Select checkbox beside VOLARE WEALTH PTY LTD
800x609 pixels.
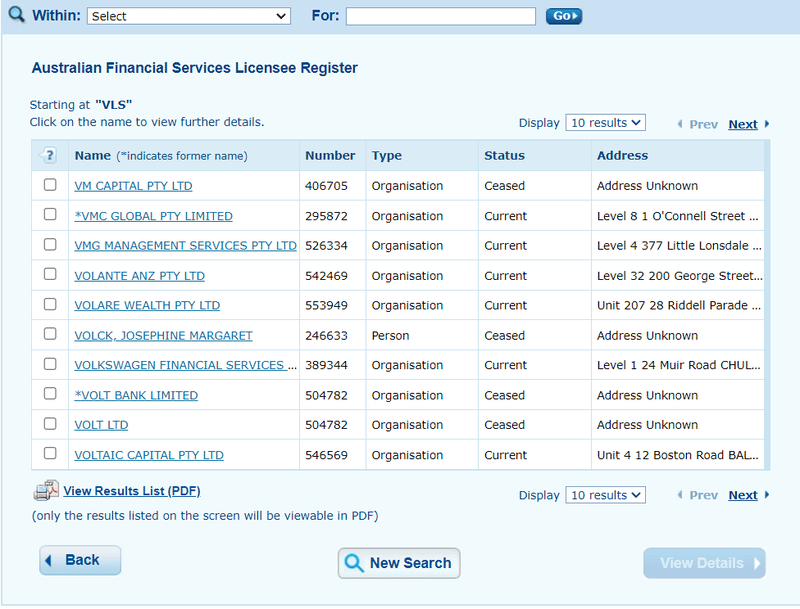(x=50, y=304)
